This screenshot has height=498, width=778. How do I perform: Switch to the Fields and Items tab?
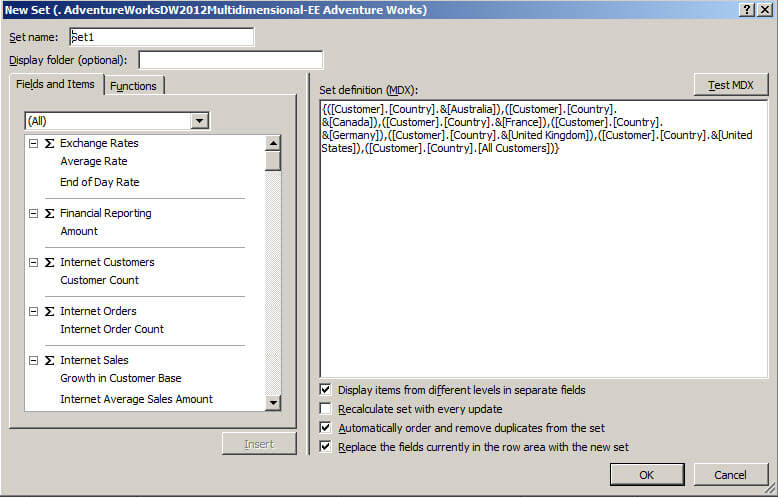tap(55, 84)
